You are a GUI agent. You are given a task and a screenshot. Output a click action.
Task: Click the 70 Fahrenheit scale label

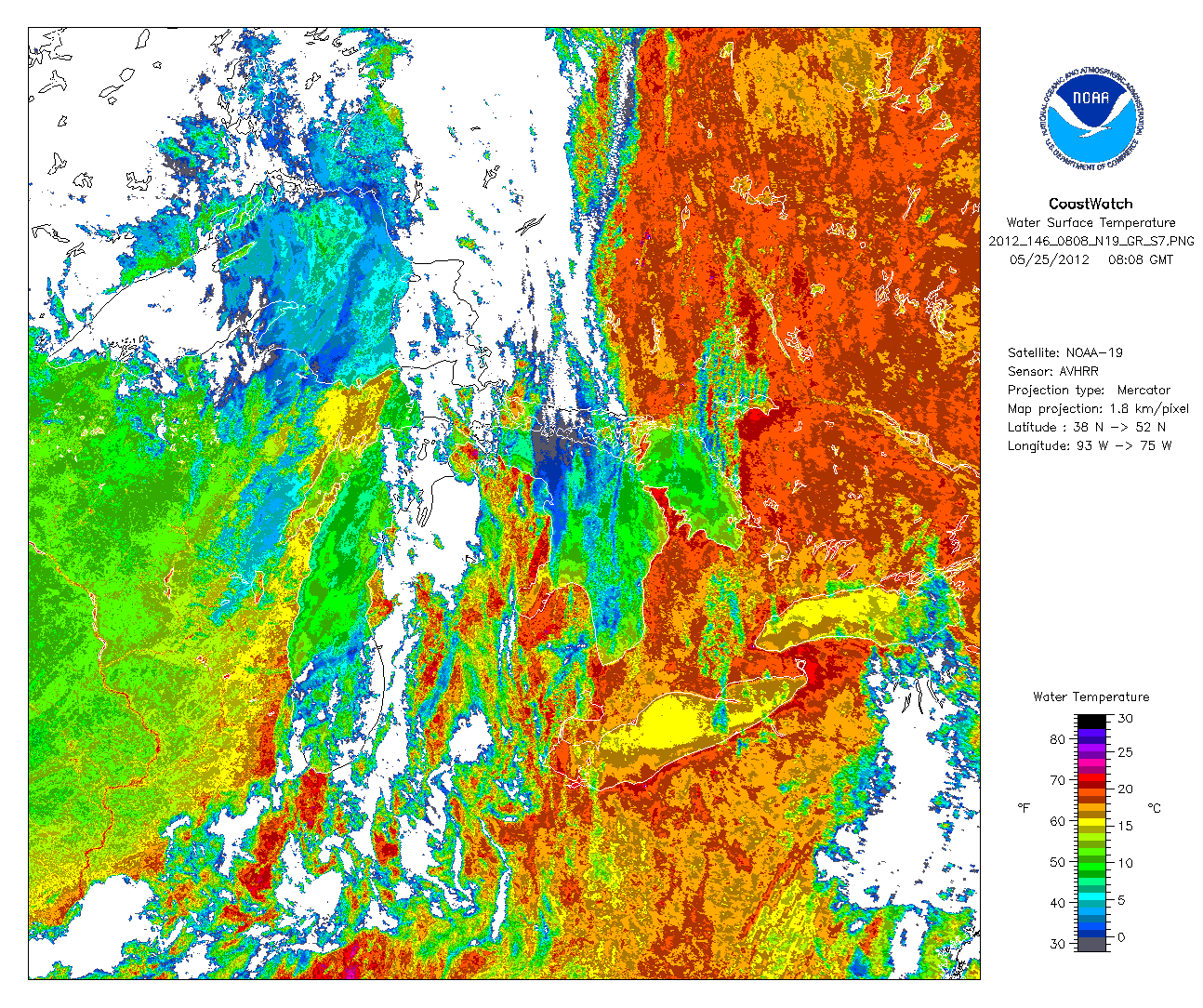(1057, 781)
